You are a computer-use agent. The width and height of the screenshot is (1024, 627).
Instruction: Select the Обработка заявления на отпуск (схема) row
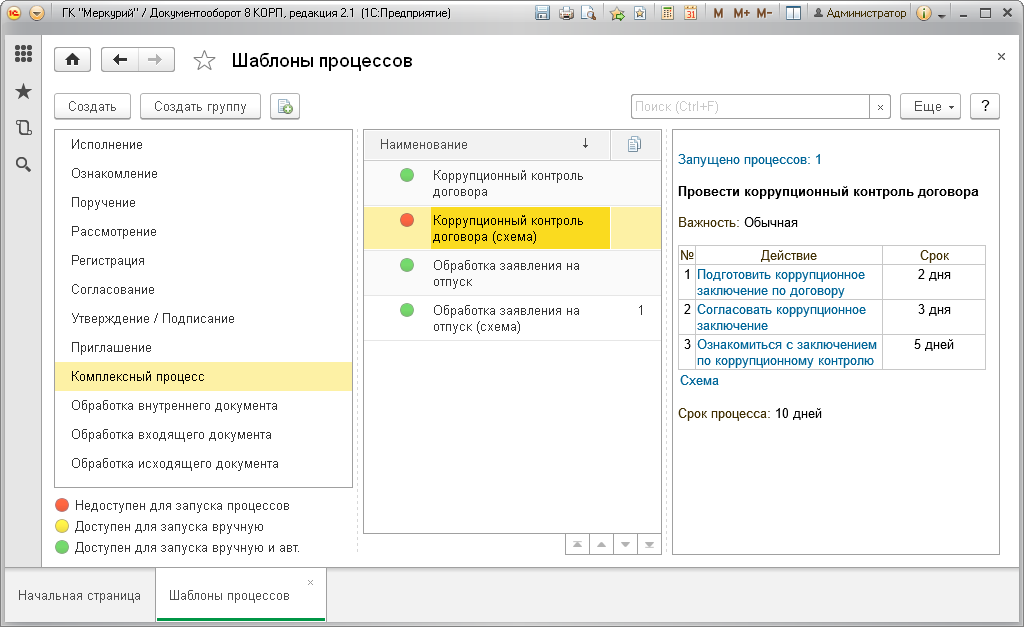[512, 318]
